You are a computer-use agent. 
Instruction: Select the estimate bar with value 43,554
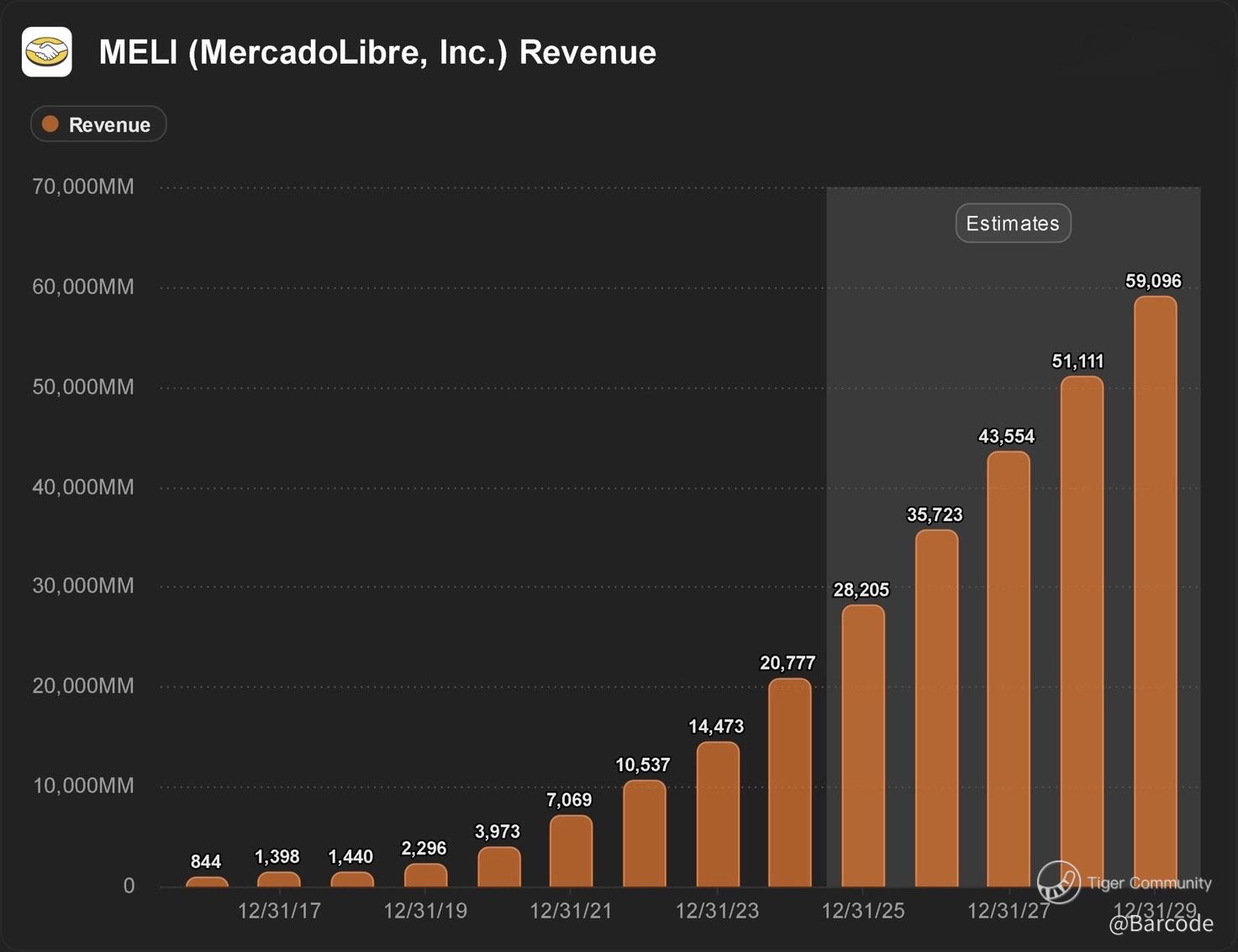click(x=1009, y=669)
